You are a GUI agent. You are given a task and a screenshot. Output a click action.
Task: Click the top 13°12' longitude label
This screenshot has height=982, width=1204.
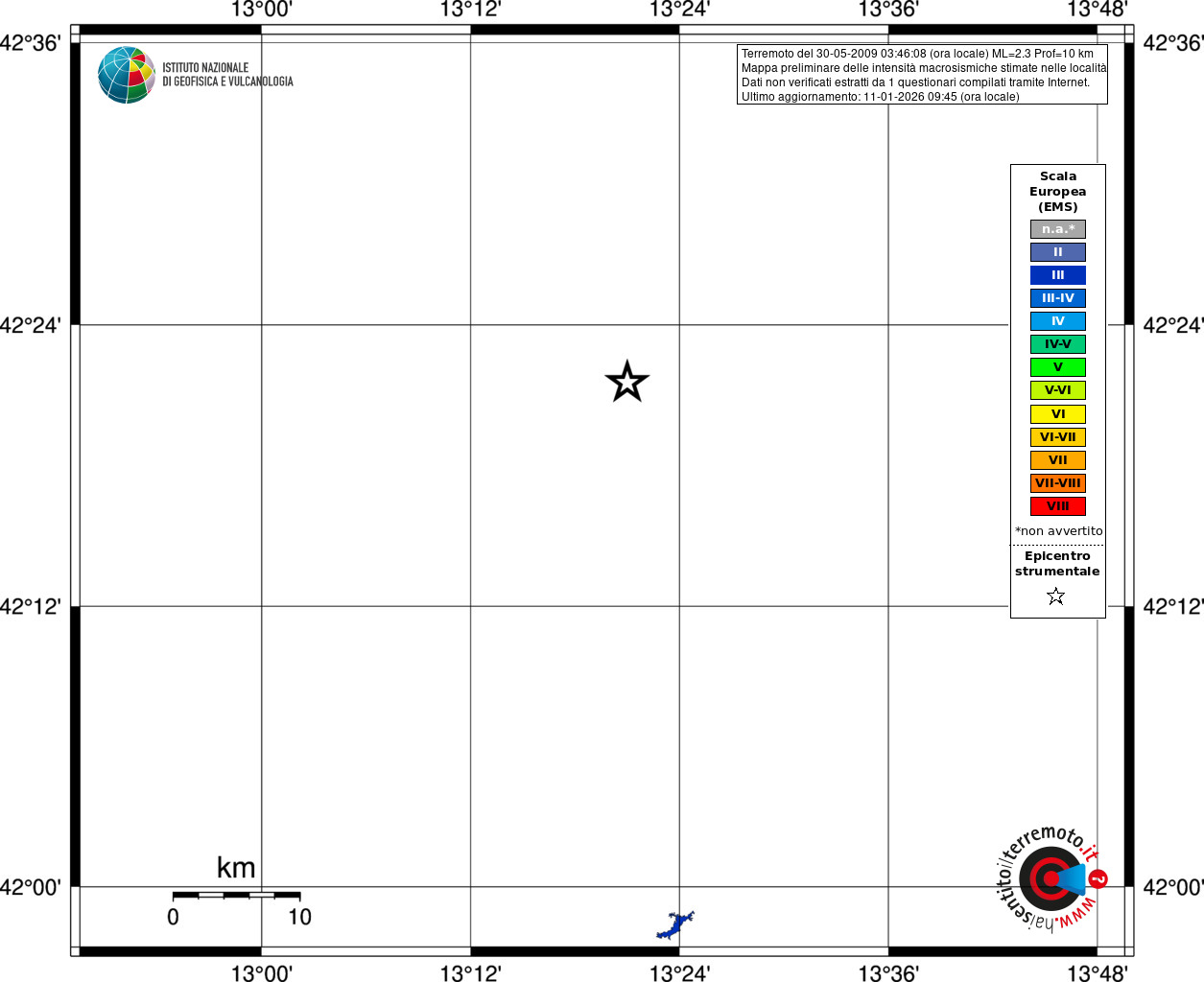[x=470, y=10]
